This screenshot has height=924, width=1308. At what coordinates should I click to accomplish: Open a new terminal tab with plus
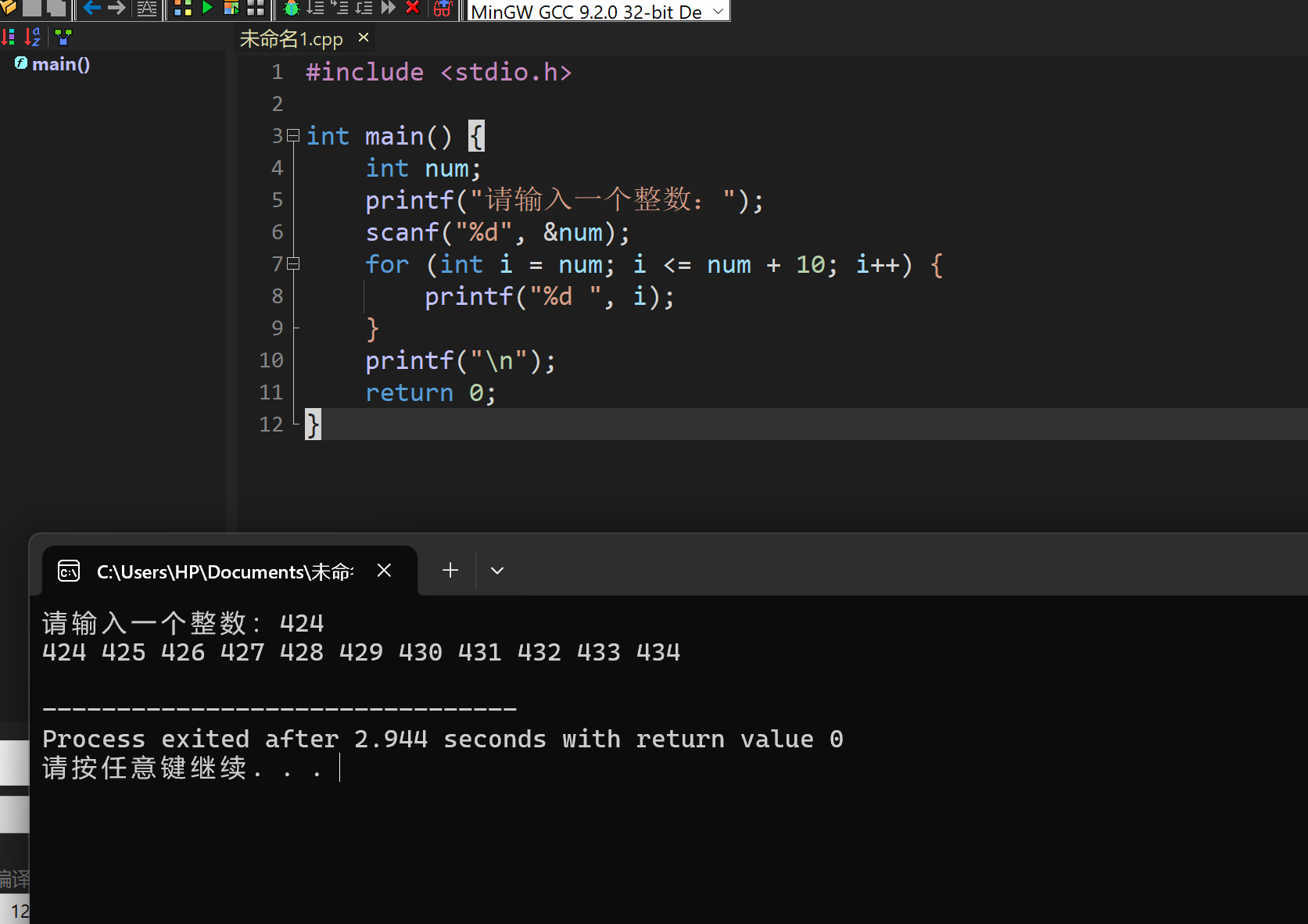pos(450,571)
